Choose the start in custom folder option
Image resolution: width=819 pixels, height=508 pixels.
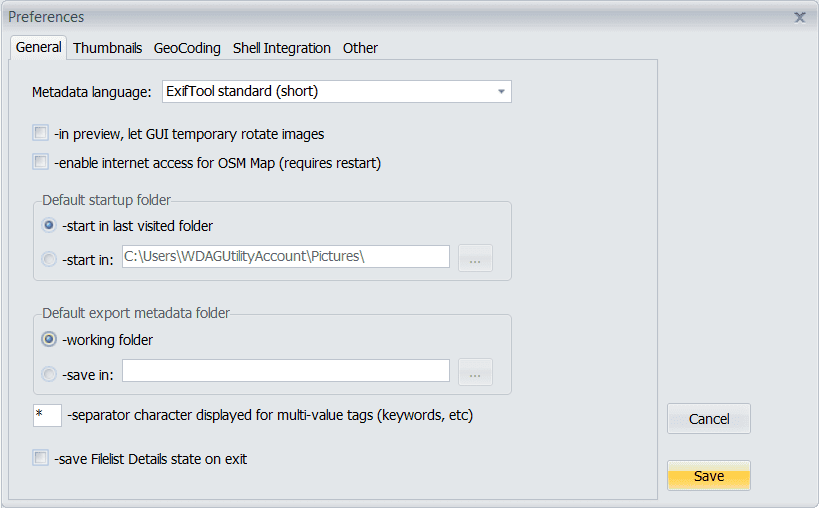50,260
